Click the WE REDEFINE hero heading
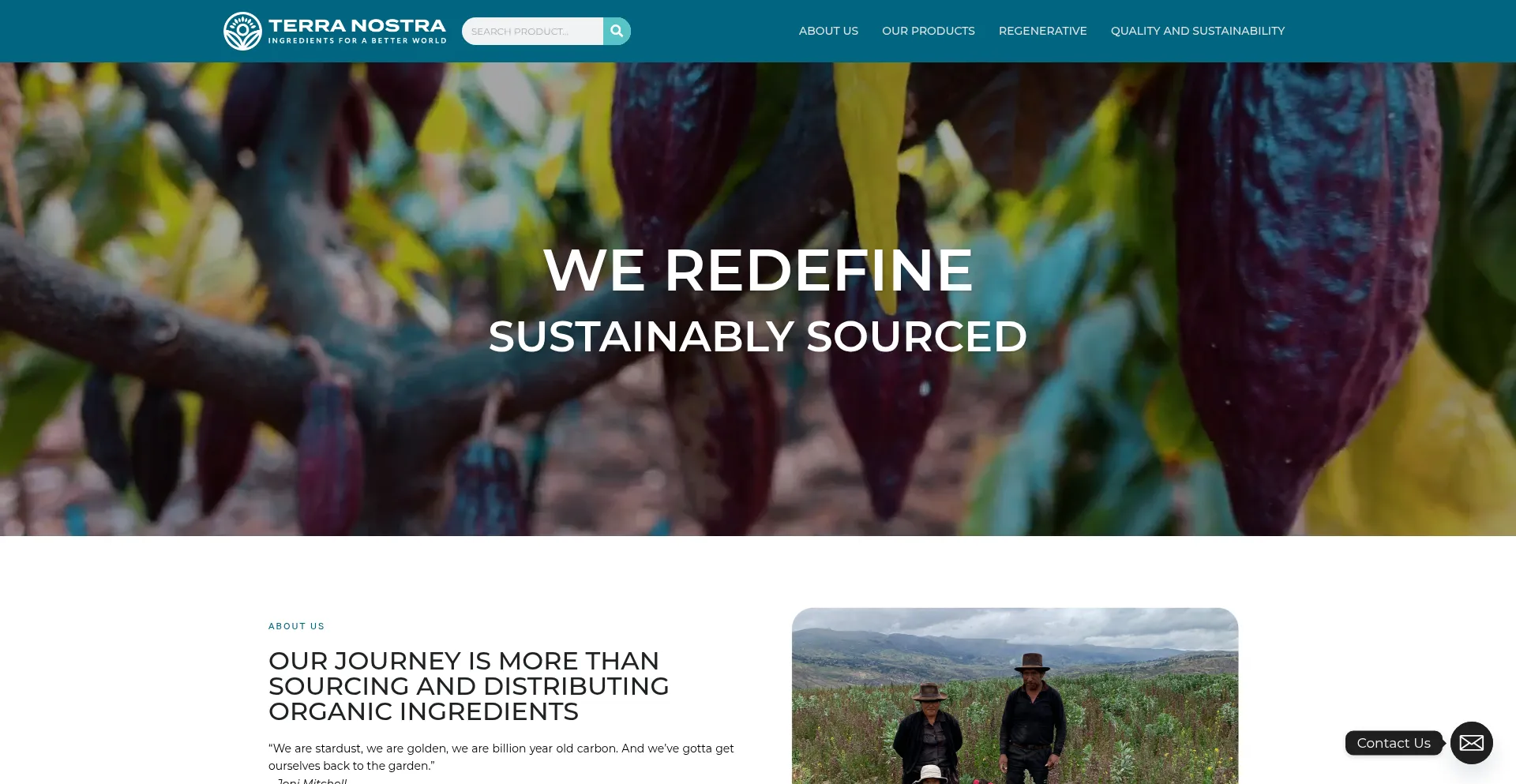1516x784 pixels. tap(758, 270)
